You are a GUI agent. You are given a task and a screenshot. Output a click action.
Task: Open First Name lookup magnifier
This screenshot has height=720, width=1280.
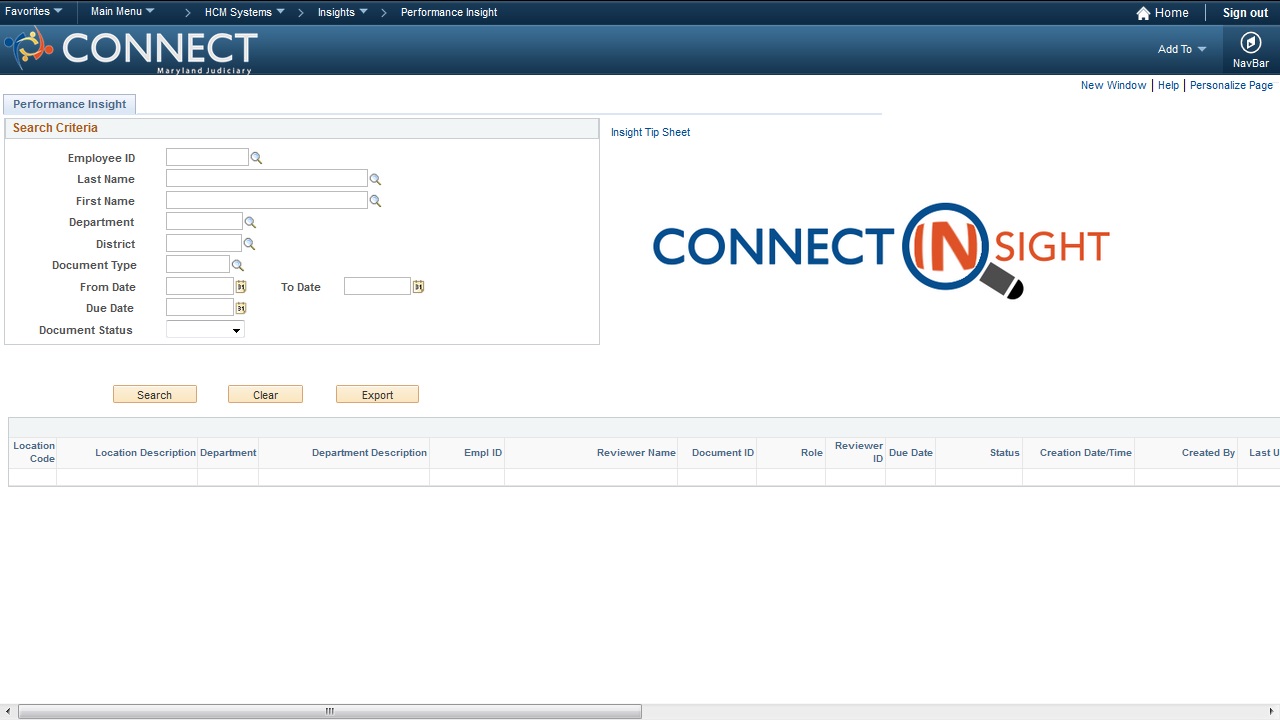(375, 201)
